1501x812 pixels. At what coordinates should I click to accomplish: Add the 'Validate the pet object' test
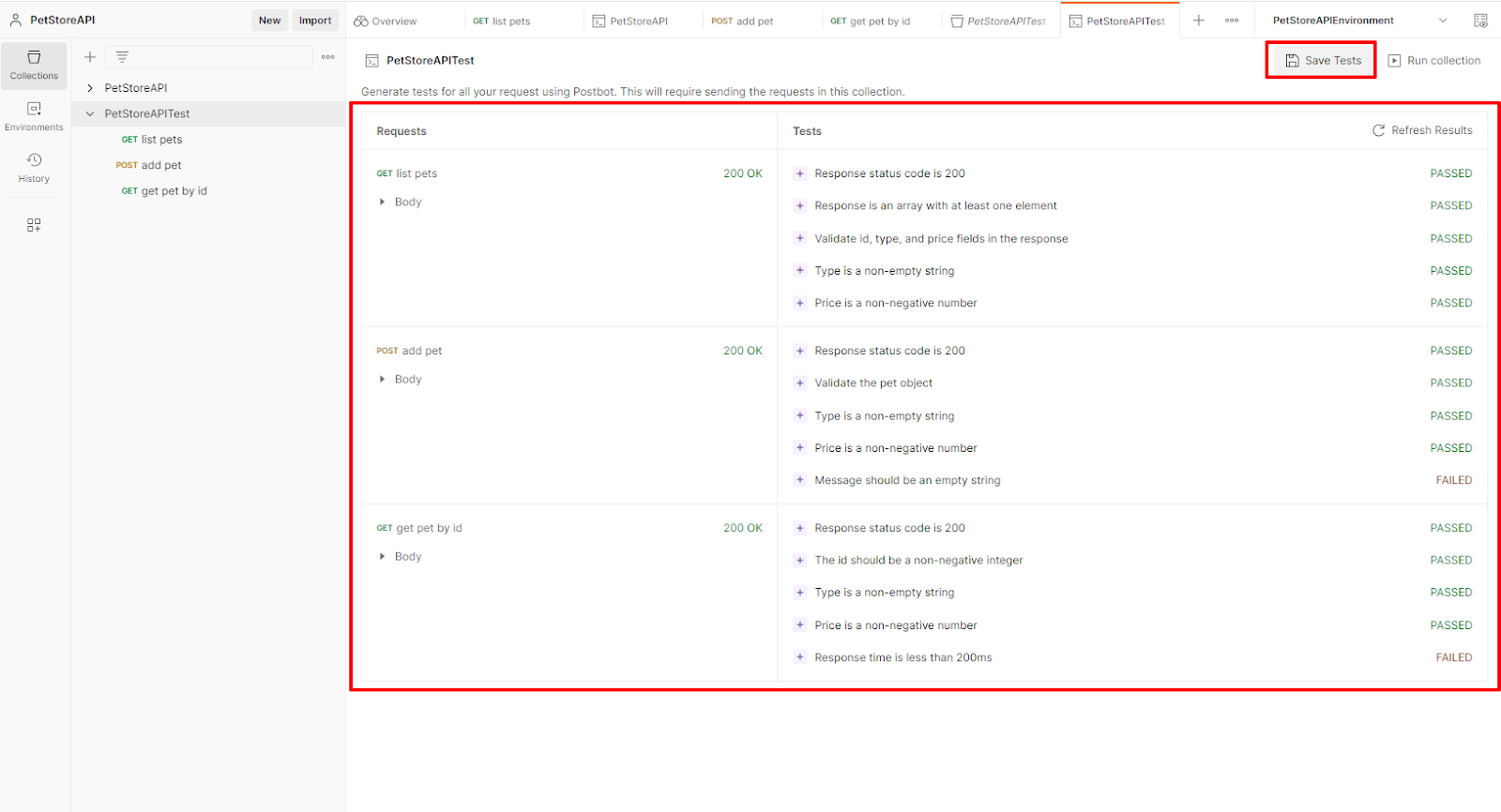coord(800,383)
